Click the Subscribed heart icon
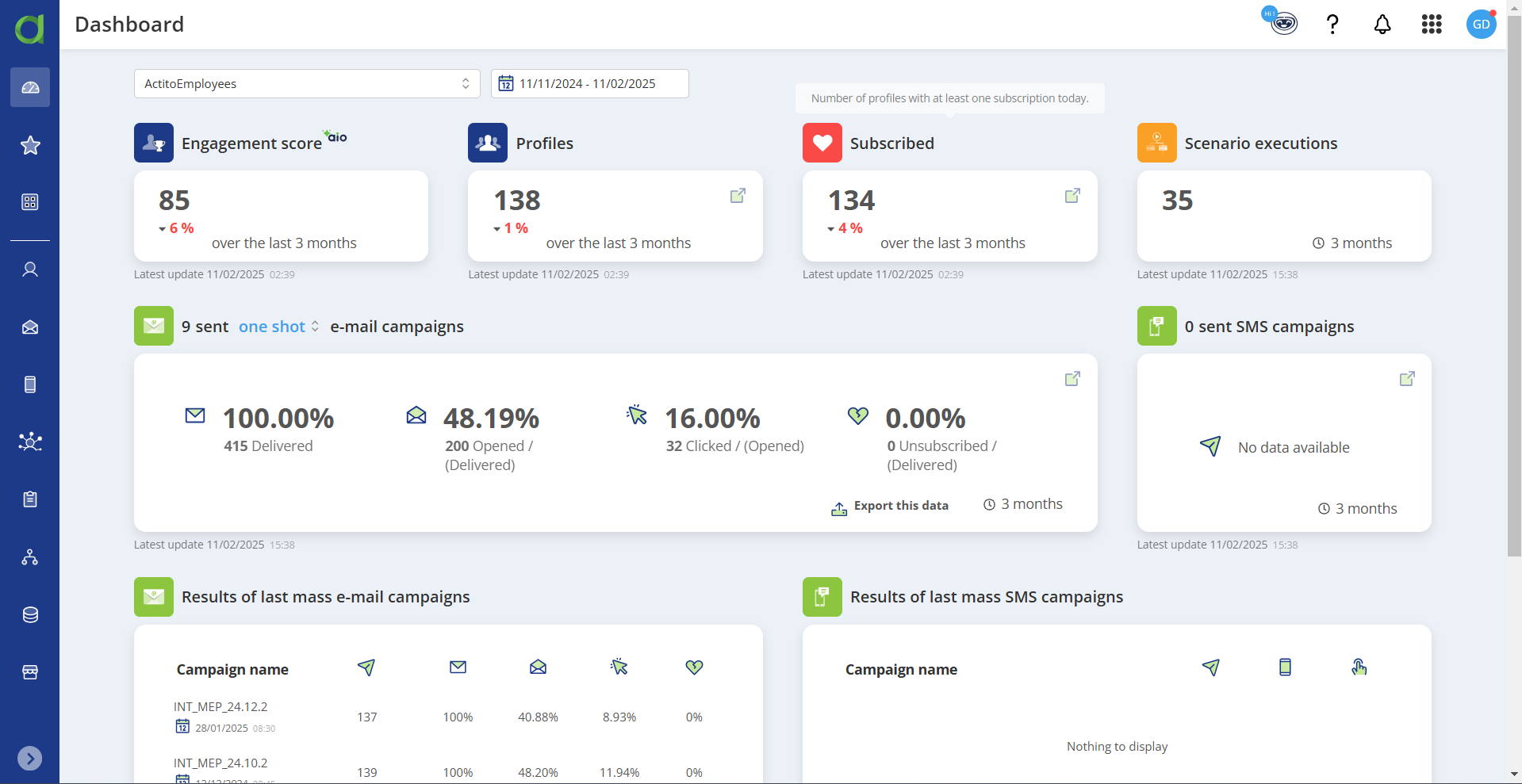The width and height of the screenshot is (1522, 784). click(822, 143)
